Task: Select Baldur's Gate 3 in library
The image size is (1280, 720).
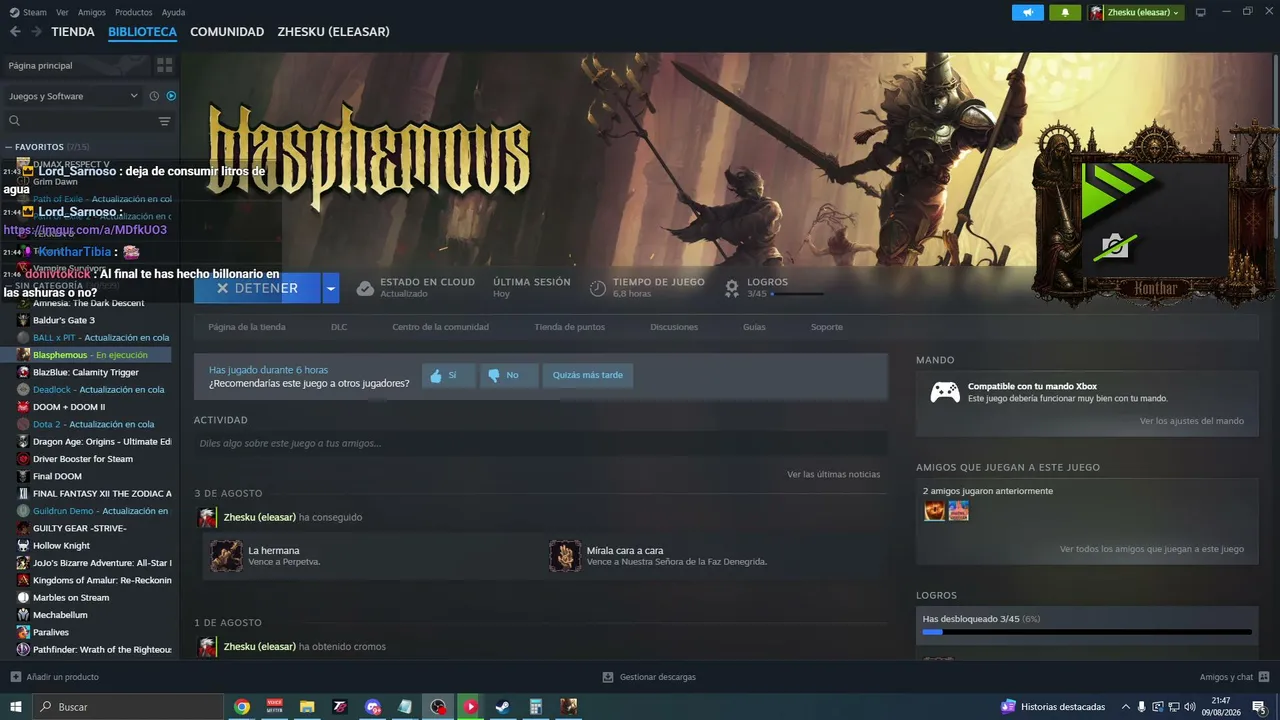Action: pyautogui.click(x=64, y=320)
